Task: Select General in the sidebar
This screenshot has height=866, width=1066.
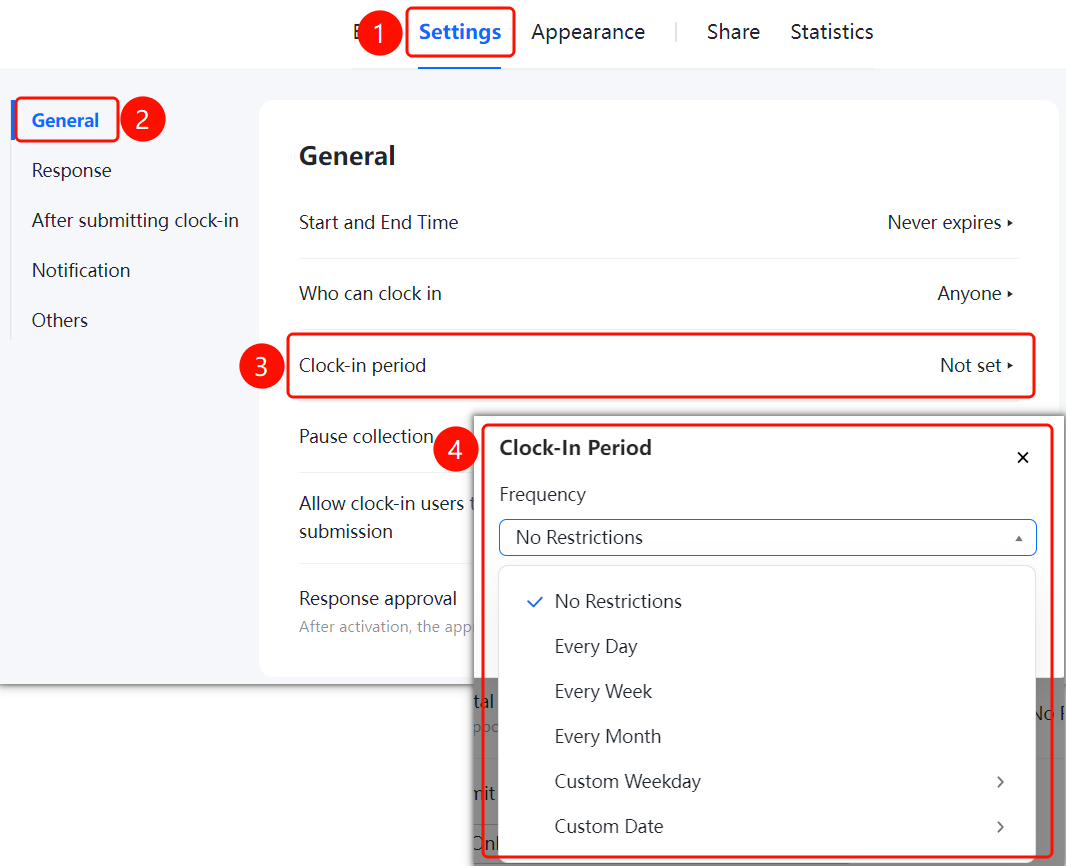Action: (x=65, y=120)
